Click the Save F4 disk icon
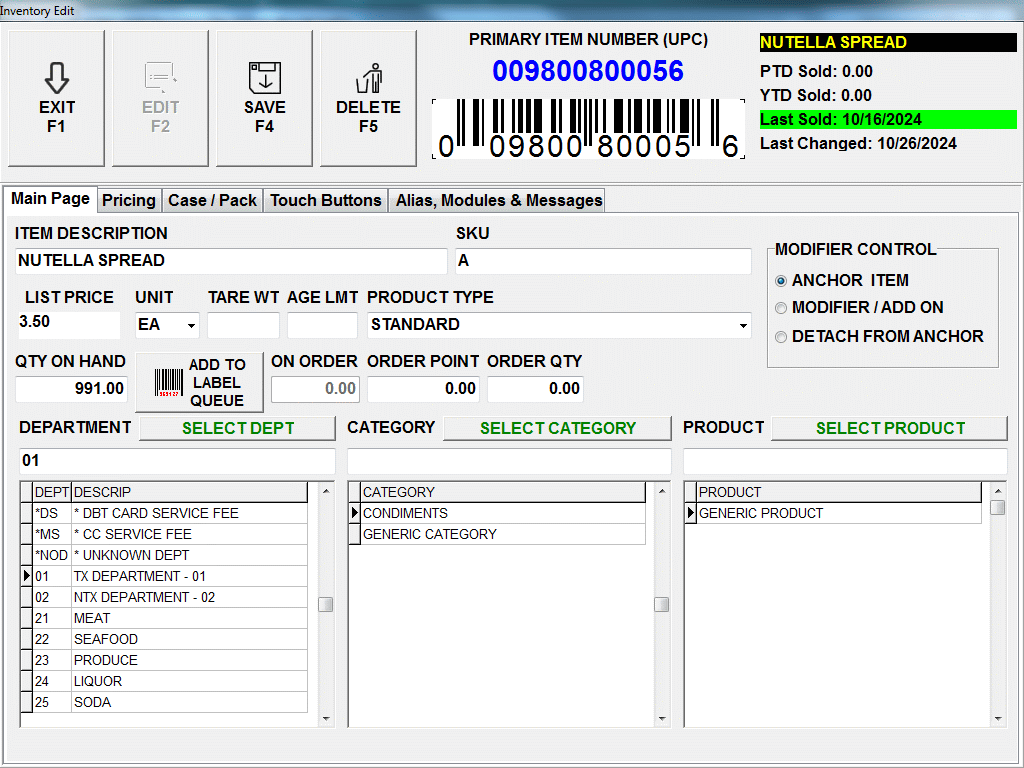This screenshot has width=1024, height=768. [264, 78]
